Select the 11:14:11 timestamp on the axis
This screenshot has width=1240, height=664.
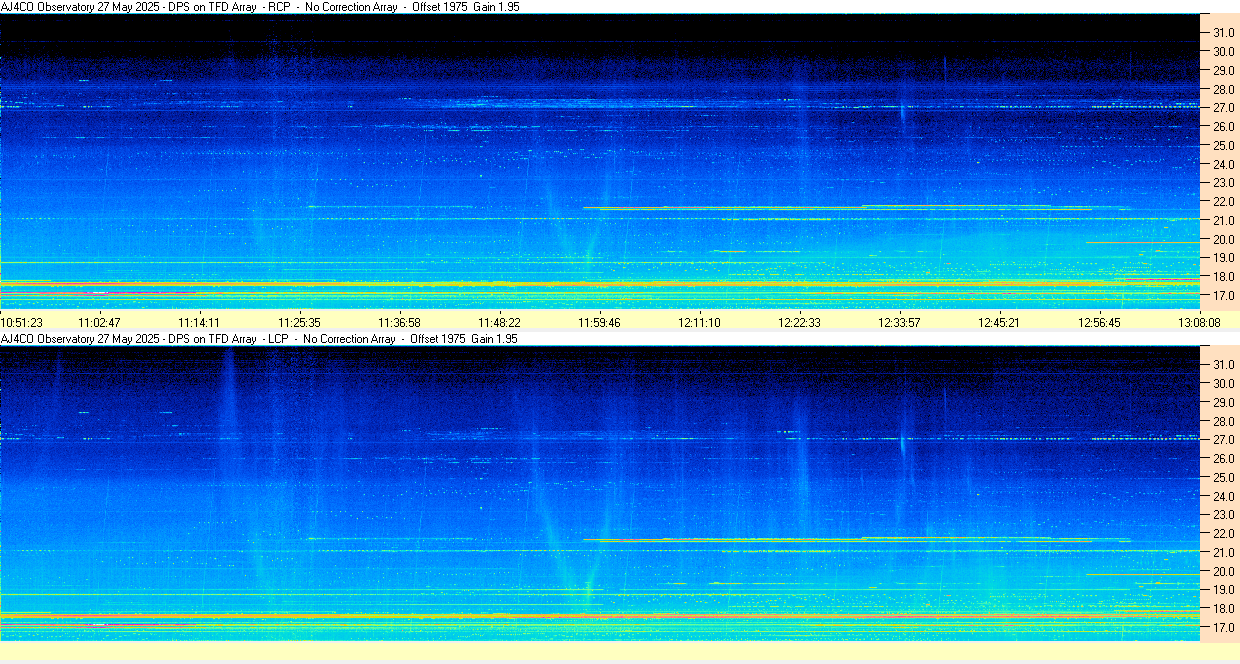(199, 322)
